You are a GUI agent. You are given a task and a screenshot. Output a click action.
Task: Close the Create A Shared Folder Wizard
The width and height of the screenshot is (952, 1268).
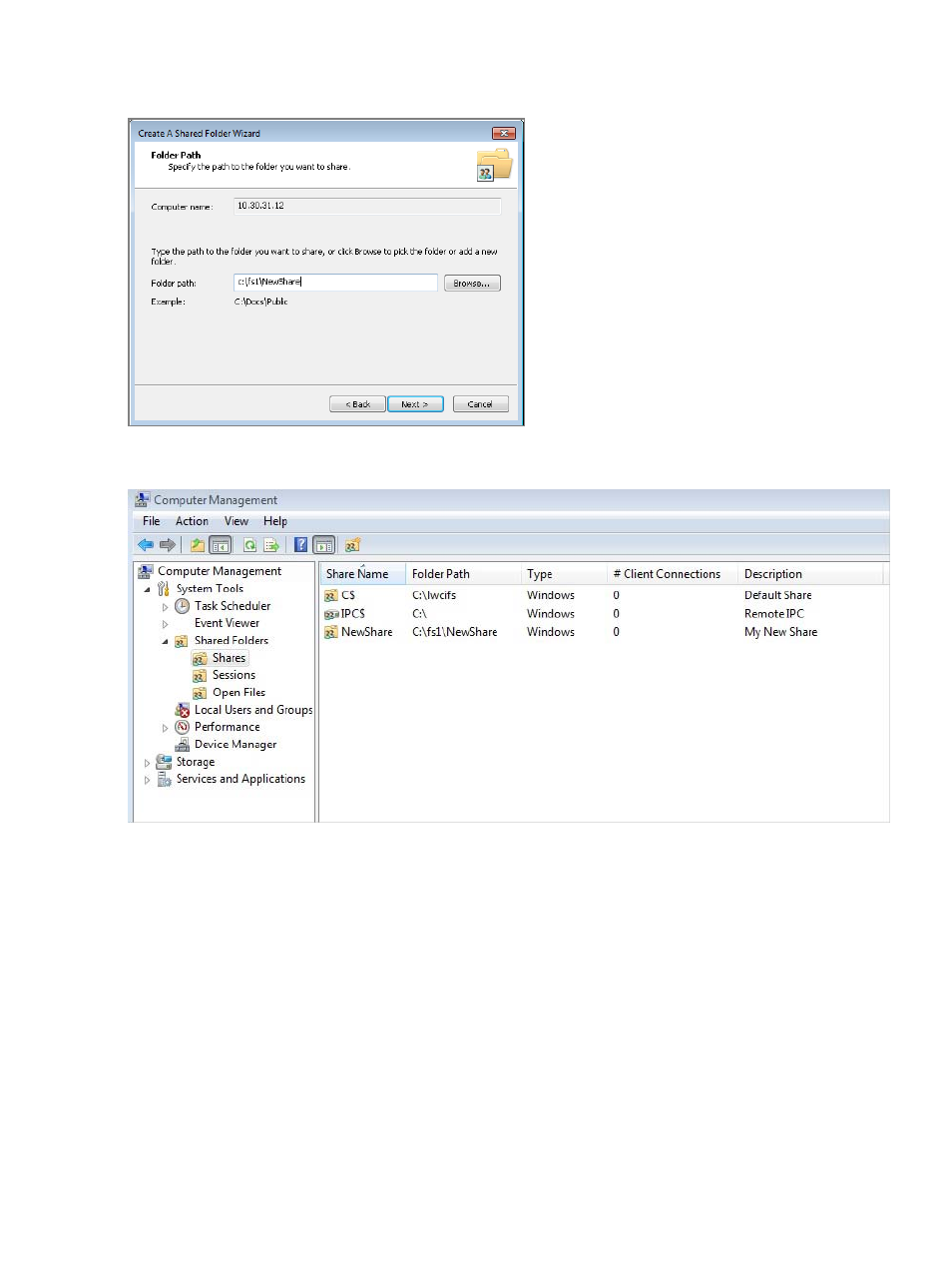(504, 133)
